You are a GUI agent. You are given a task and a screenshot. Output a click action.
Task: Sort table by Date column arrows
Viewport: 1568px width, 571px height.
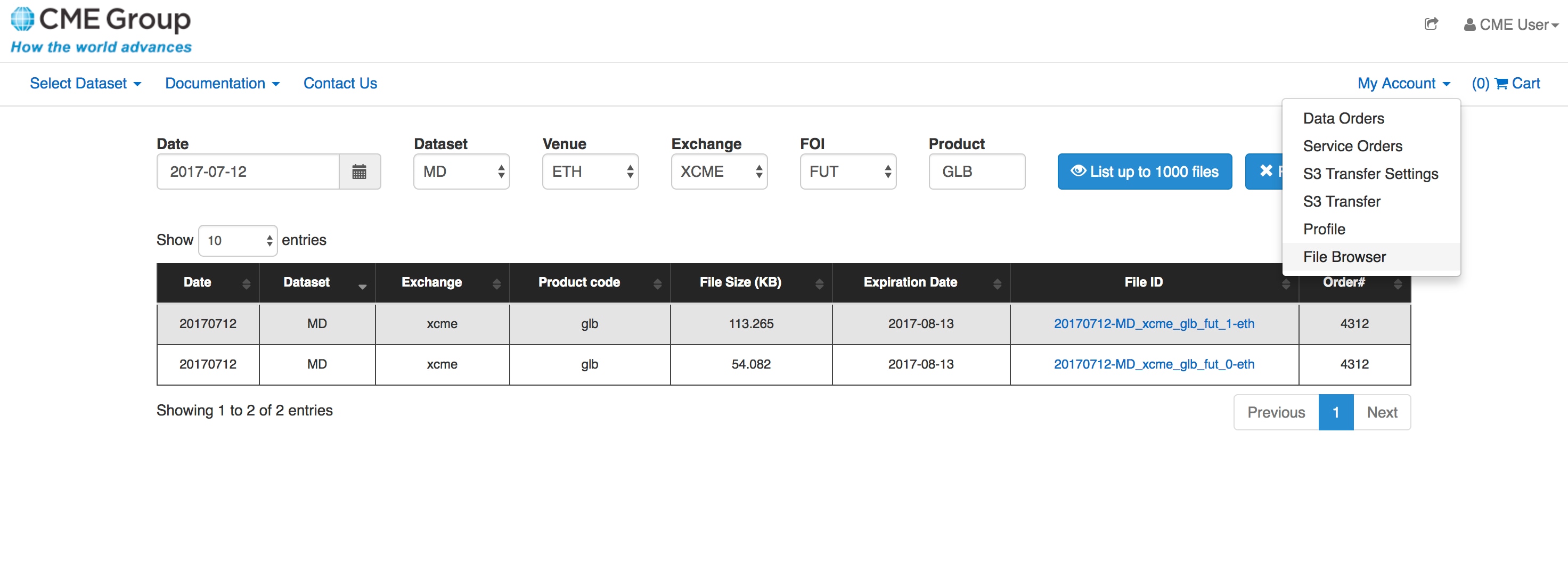tap(246, 283)
